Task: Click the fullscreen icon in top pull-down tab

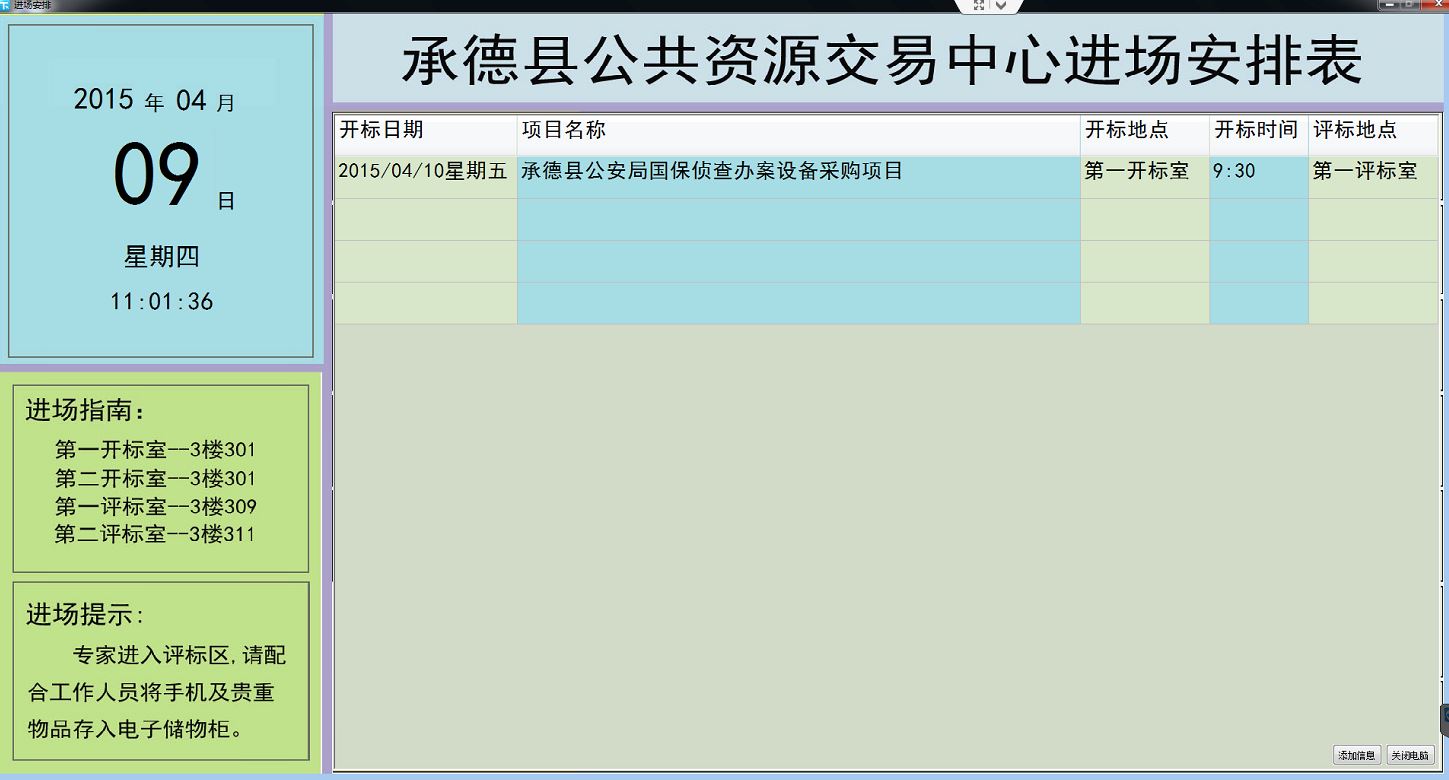Action: pyautogui.click(x=979, y=6)
